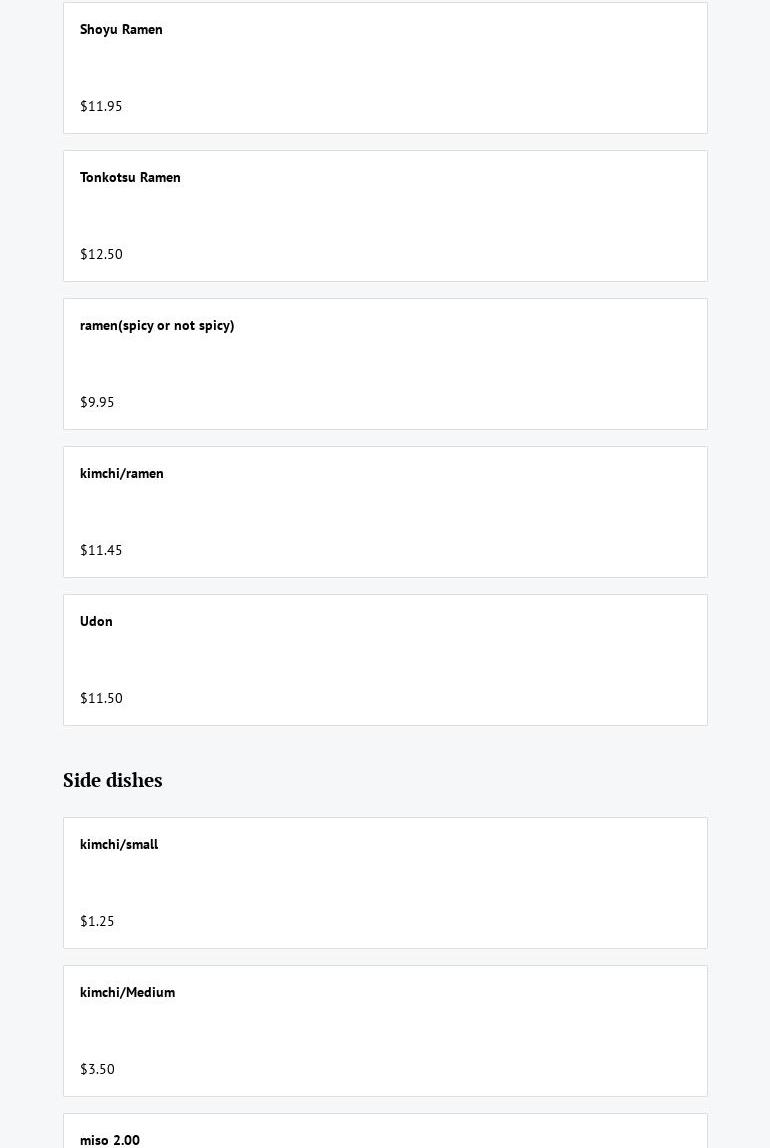770x1148 pixels.
Task: Open the Shoyu Ramen menu item
Action: [x=121, y=30]
